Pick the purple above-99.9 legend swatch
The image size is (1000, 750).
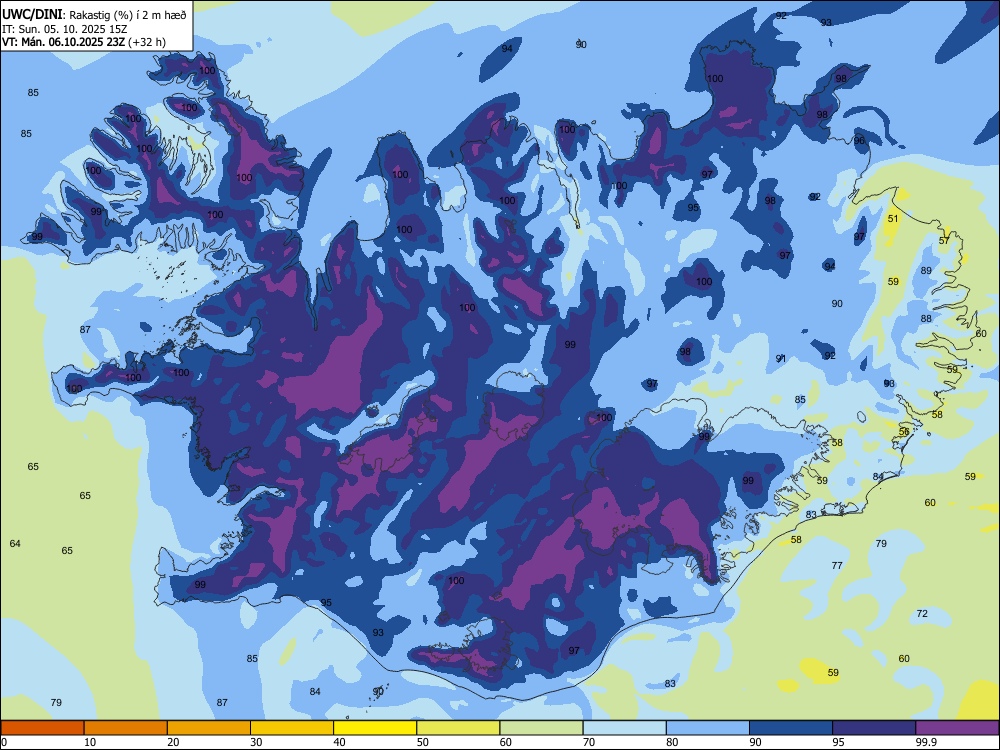coord(957,728)
